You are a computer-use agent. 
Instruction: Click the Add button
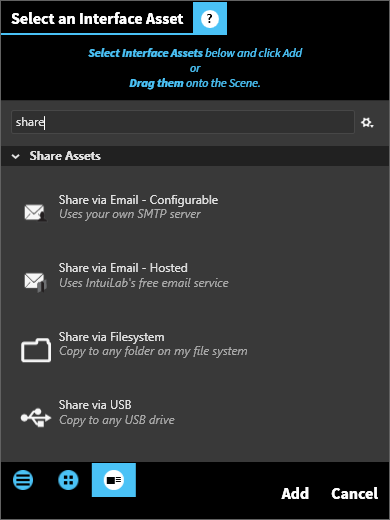pyautogui.click(x=295, y=494)
